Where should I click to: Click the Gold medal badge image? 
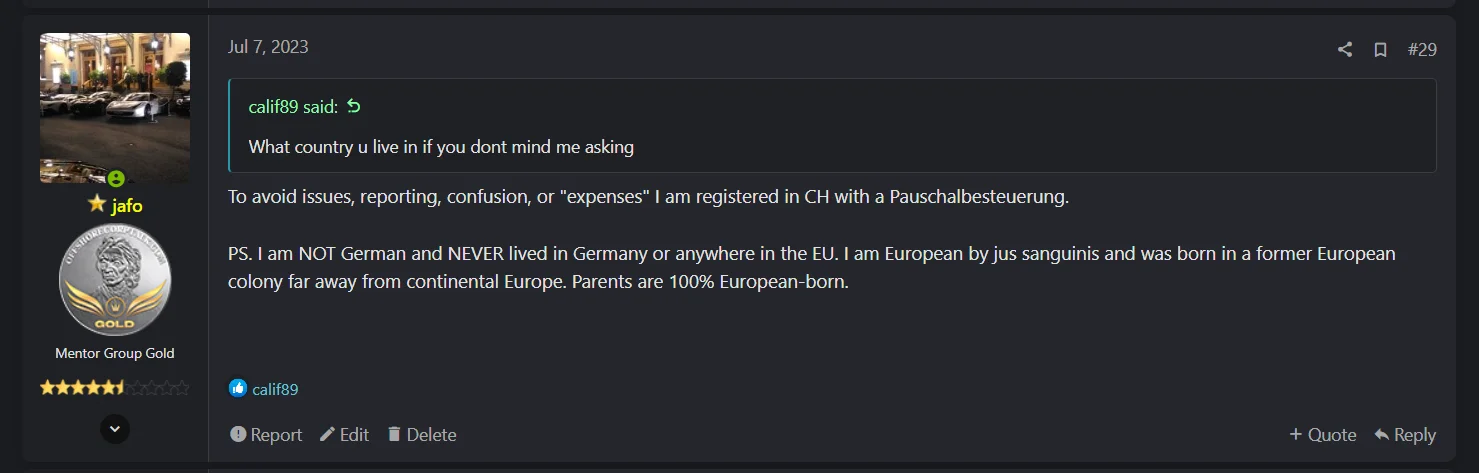point(115,281)
